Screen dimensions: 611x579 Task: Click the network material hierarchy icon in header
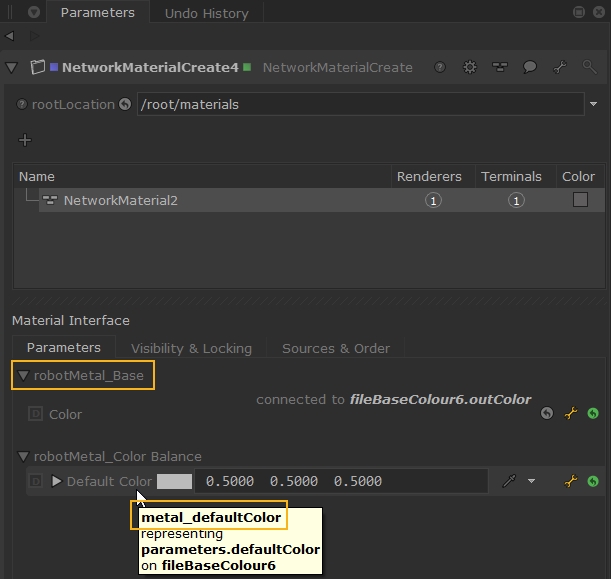[x=500, y=68]
